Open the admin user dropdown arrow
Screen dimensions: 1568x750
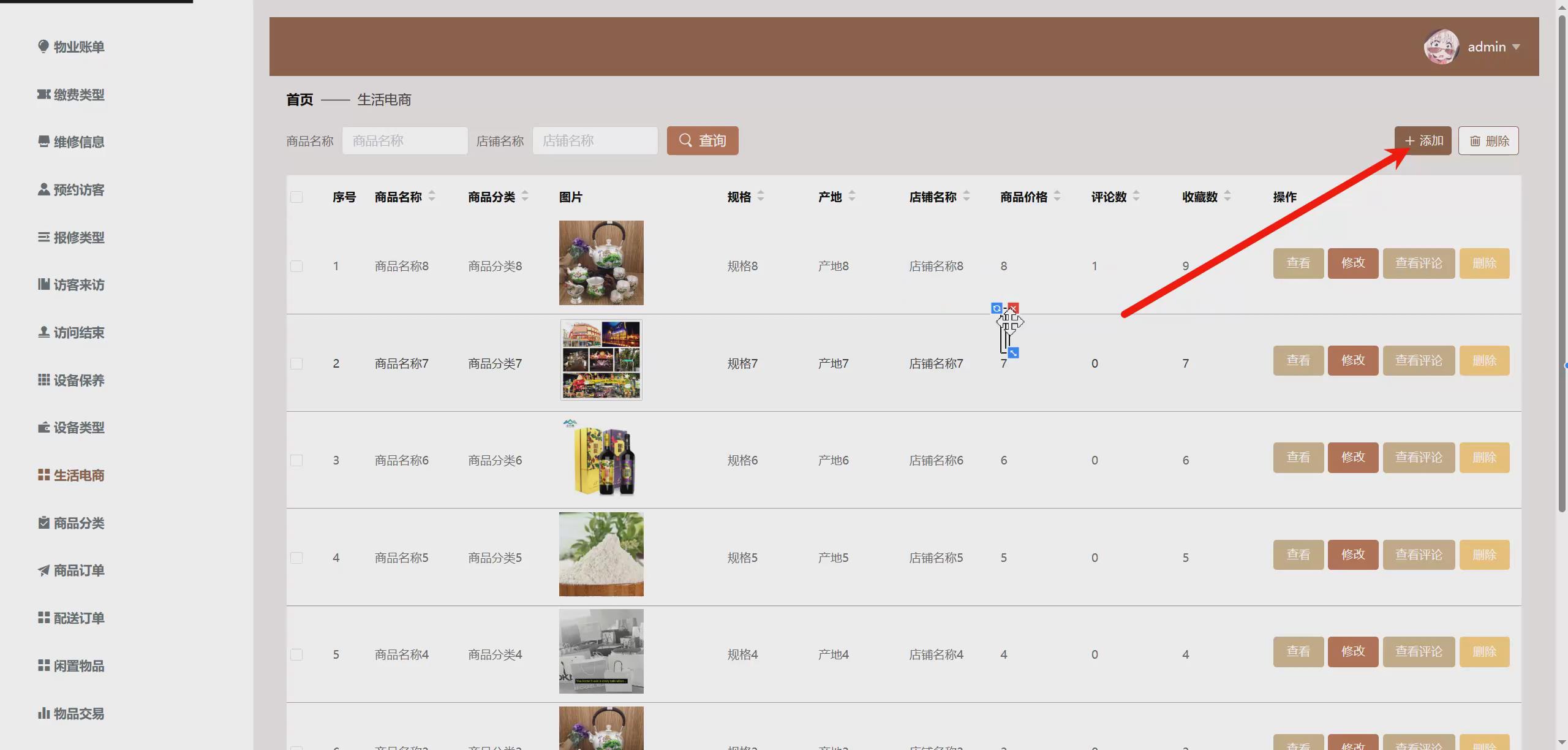tap(1516, 47)
